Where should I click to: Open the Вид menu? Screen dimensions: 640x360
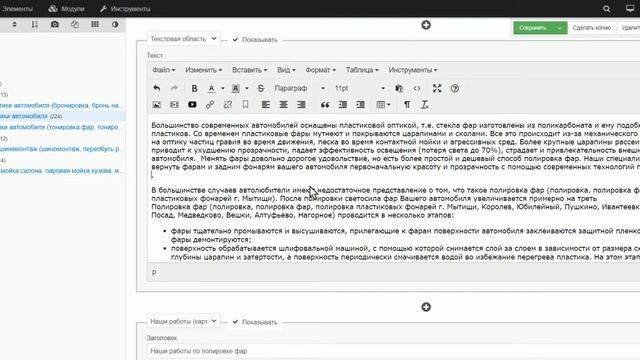coord(286,70)
